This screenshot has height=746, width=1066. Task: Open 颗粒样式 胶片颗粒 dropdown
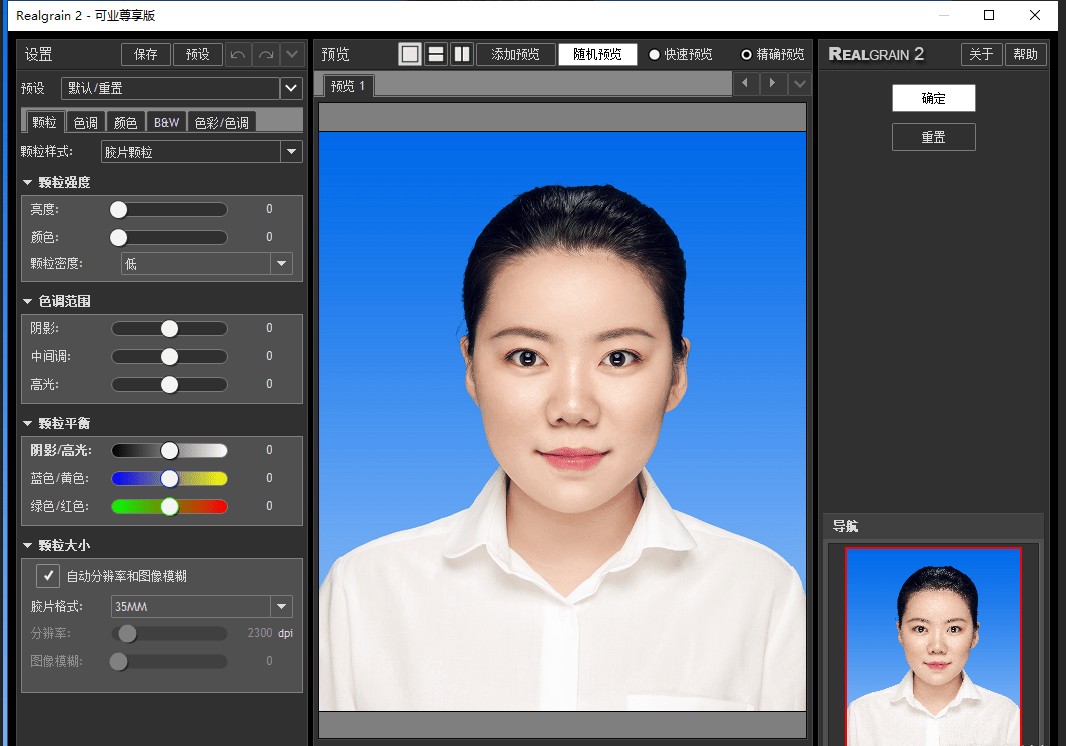click(x=201, y=152)
